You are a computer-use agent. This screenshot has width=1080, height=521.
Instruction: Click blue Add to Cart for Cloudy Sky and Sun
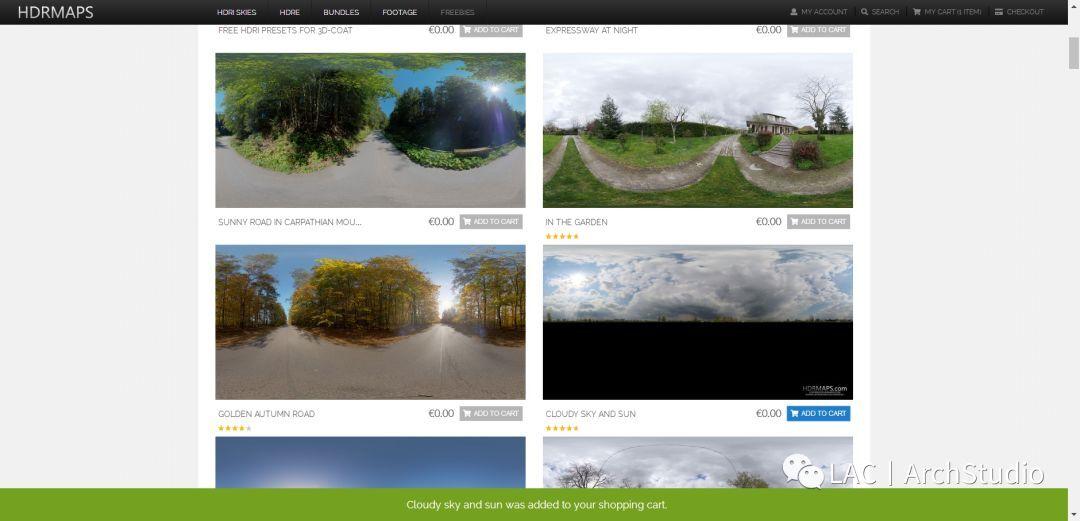coord(818,413)
